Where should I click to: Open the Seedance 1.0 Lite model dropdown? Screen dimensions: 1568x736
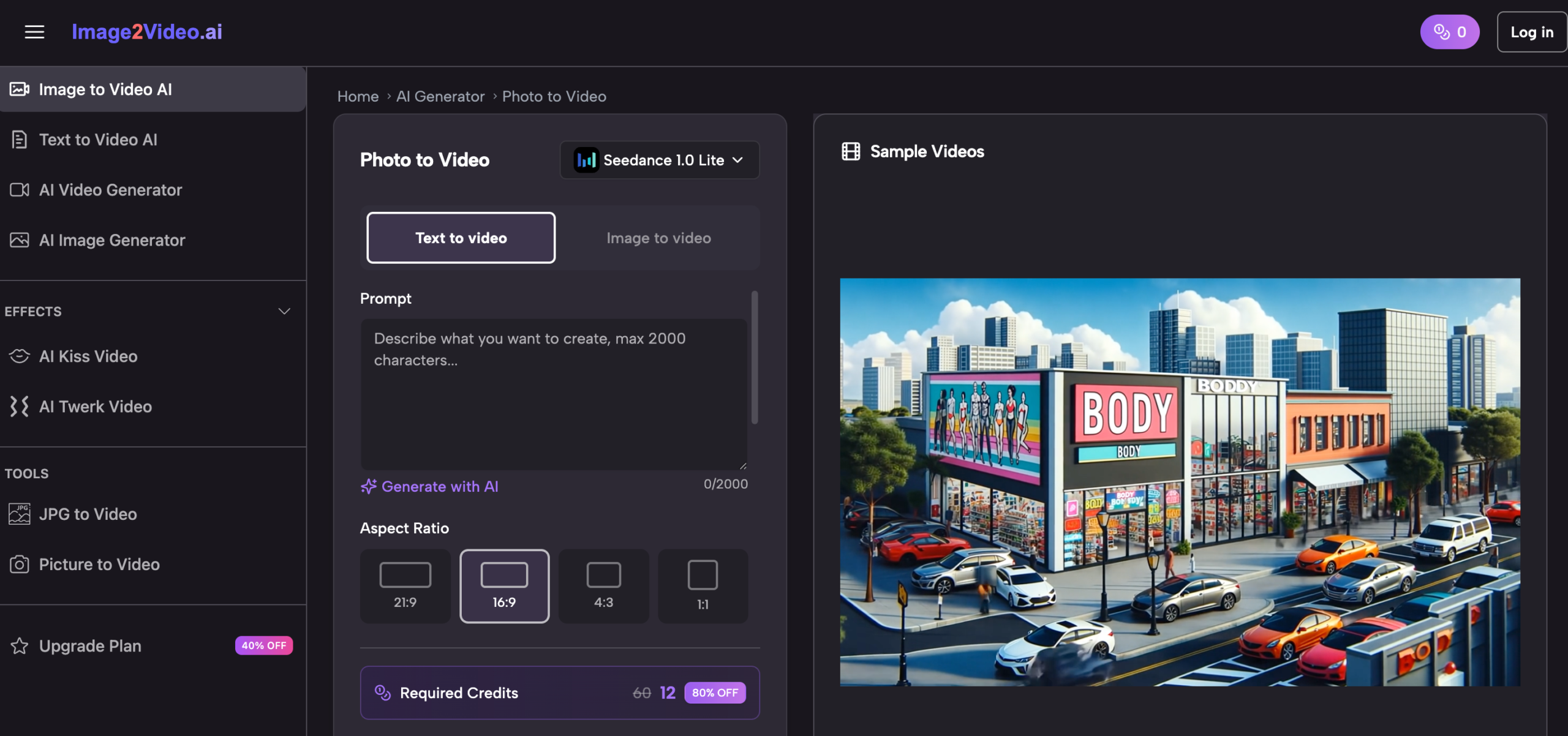pyautogui.click(x=660, y=160)
